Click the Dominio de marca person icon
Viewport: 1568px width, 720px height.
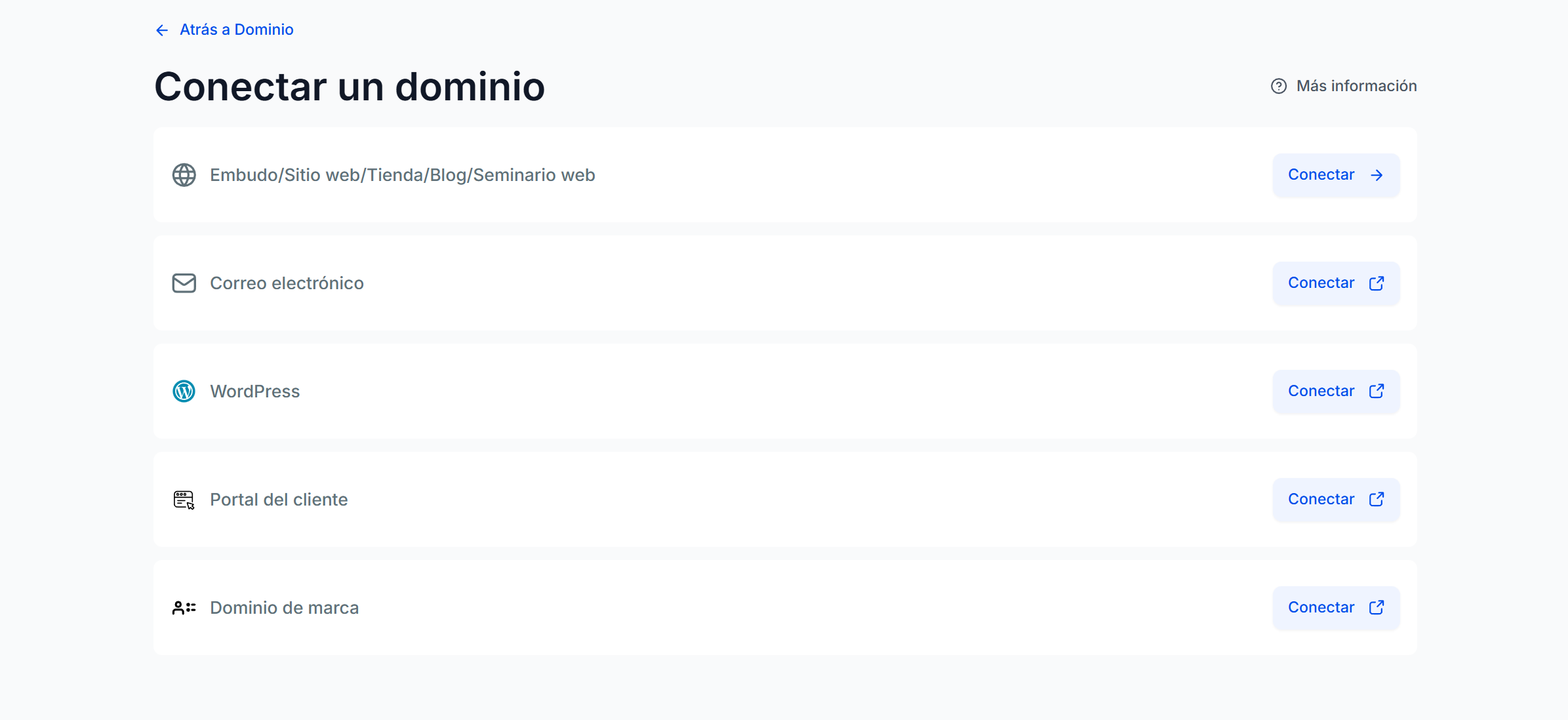click(x=184, y=608)
